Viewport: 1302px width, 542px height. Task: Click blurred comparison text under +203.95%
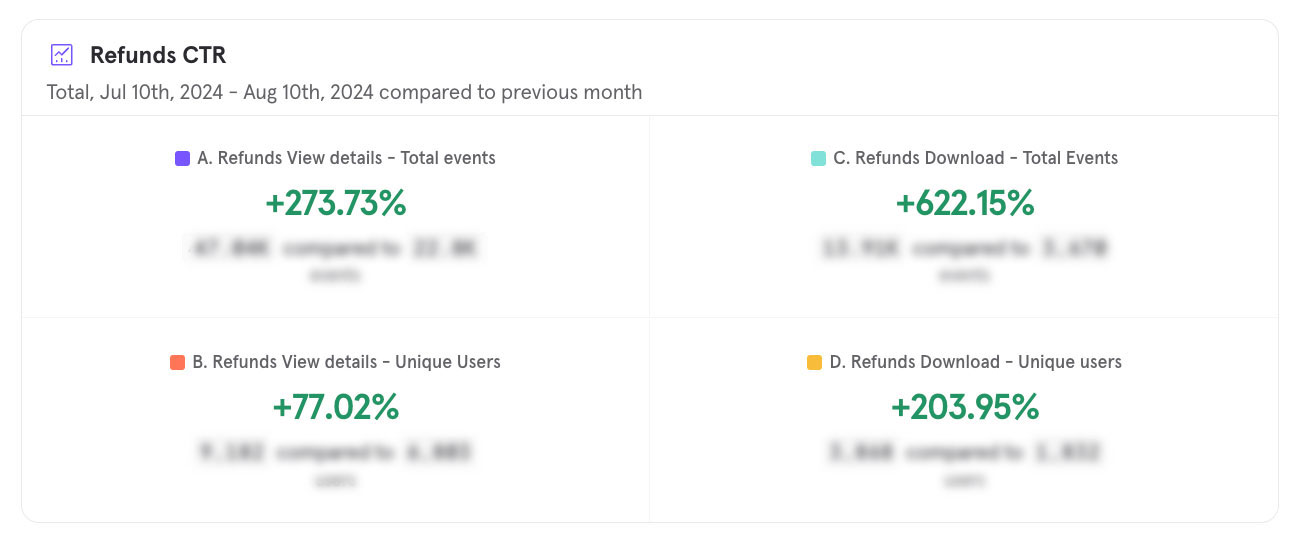coord(965,452)
